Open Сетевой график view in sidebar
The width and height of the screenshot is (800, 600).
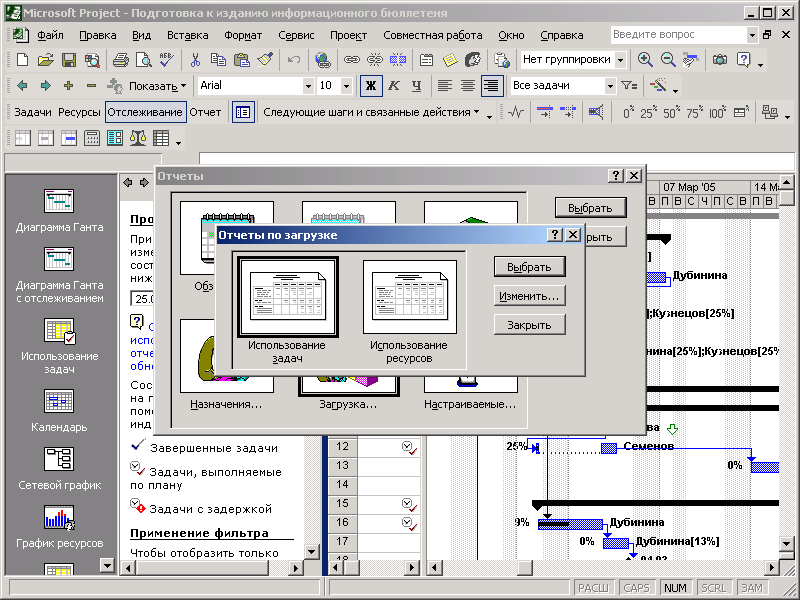[x=59, y=469]
